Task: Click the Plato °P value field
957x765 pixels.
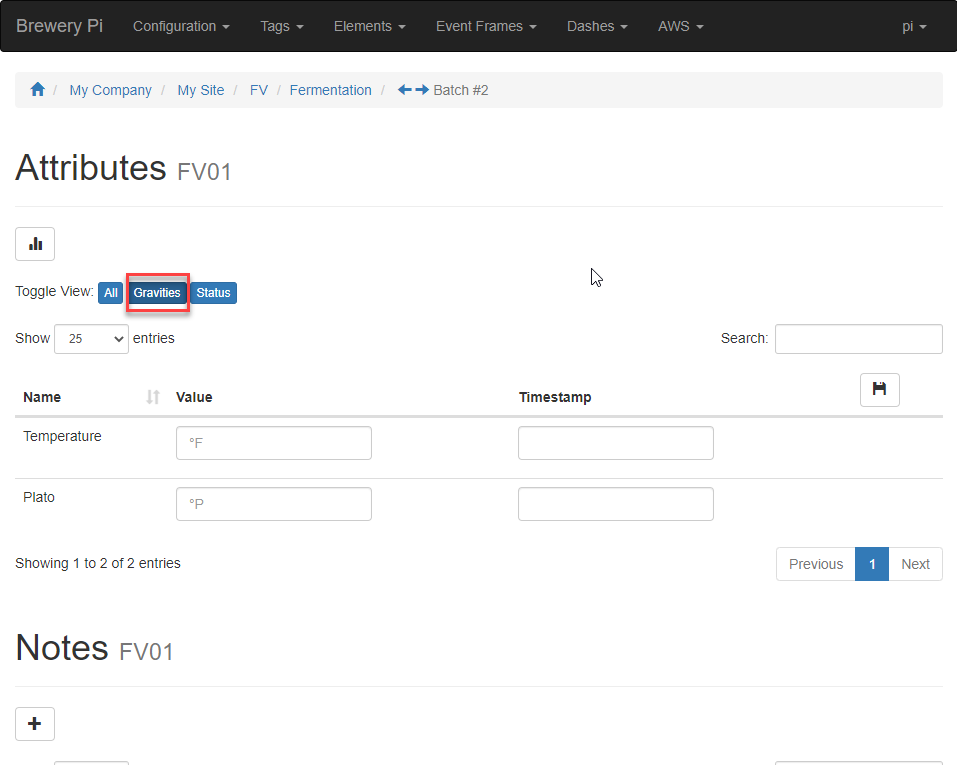Action: tap(274, 504)
